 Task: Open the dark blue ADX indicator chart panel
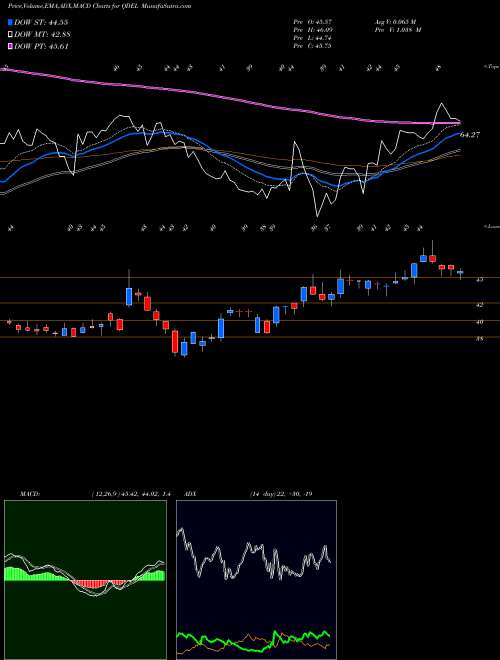256,580
